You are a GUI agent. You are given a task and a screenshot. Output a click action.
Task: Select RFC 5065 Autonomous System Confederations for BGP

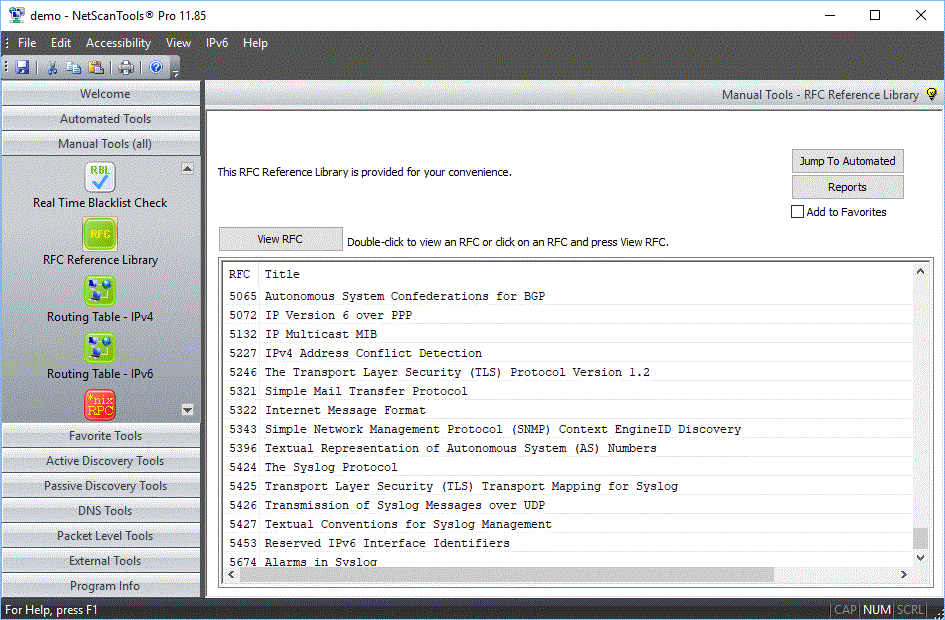coord(568,296)
